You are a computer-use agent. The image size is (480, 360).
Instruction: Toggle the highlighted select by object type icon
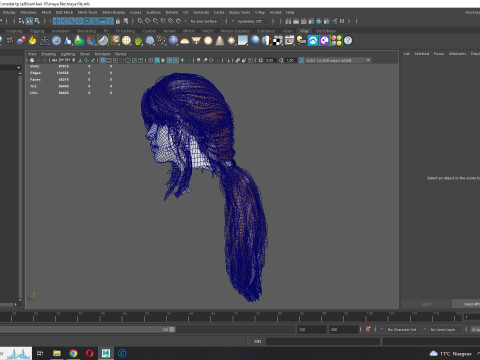29,21
